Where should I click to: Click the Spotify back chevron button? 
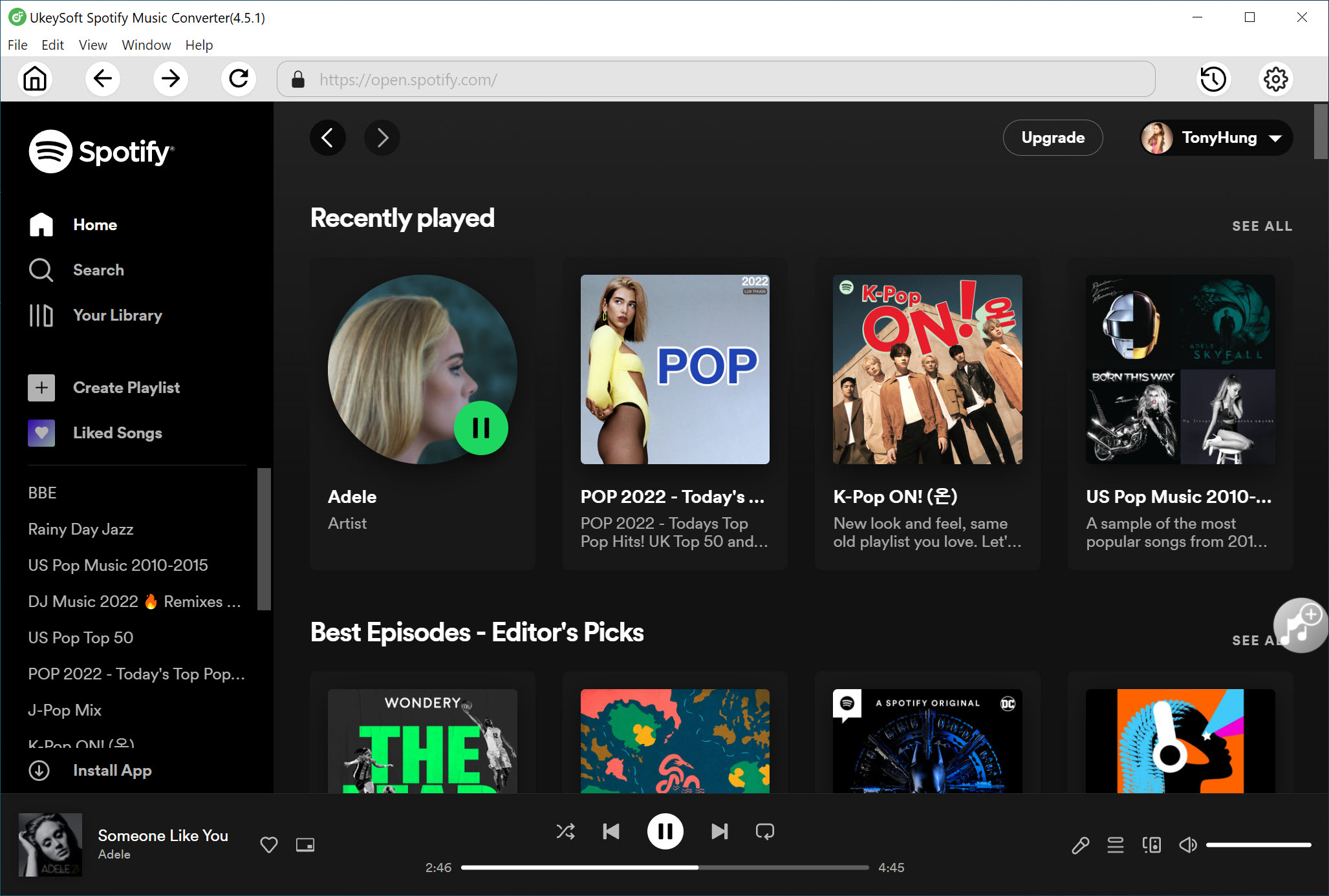(327, 137)
